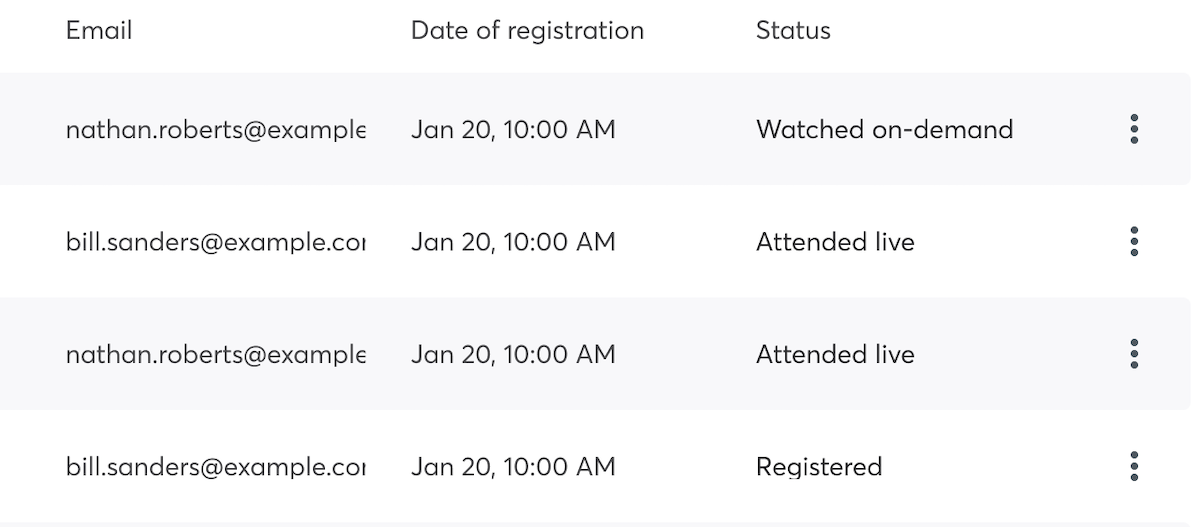Open more options for bill.sanders Attended live row

(1134, 241)
